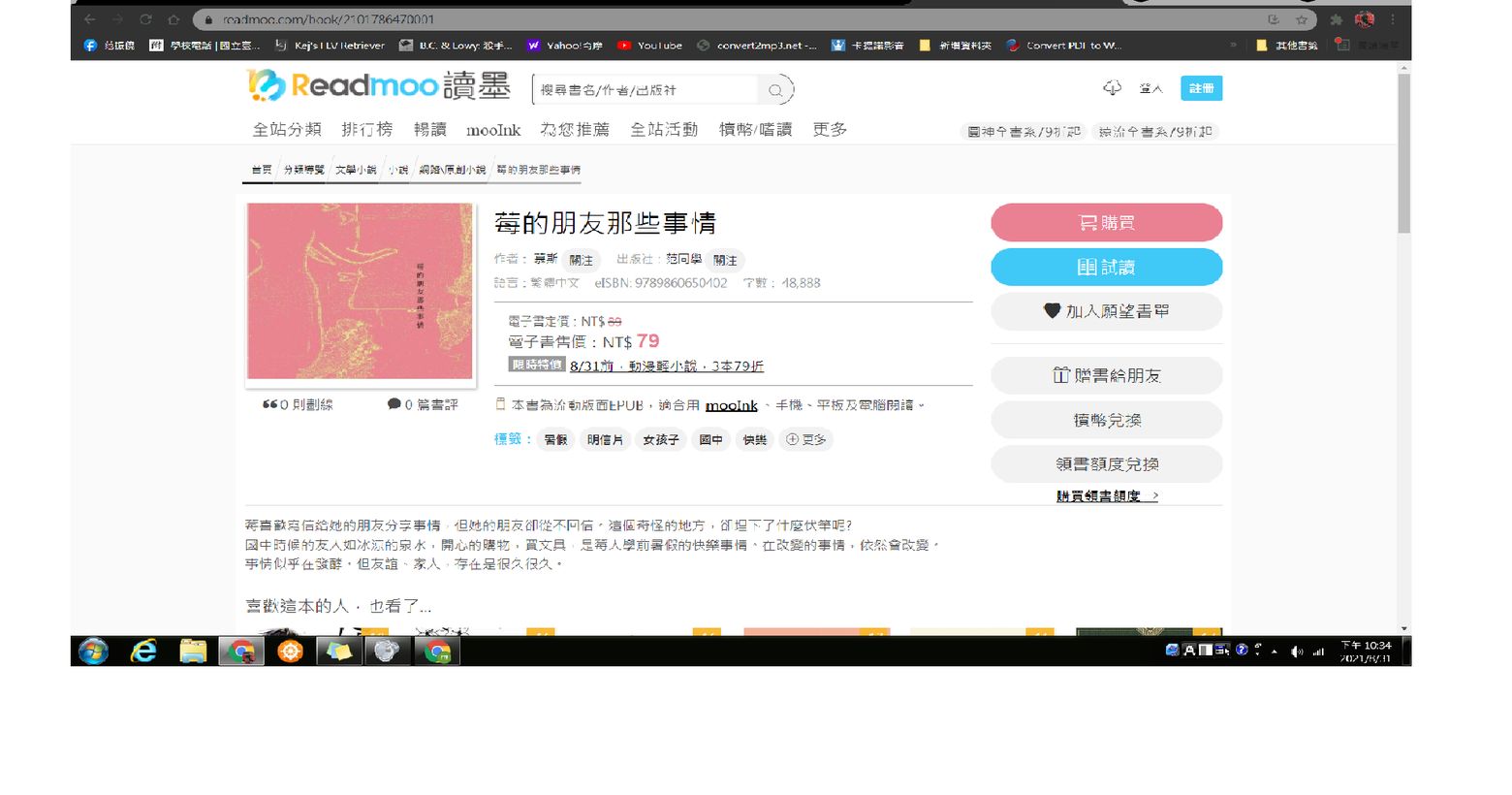Expand more tags with 更多 button
The height and width of the screenshot is (795, 1512).
pyautogui.click(x=806, y=440)
